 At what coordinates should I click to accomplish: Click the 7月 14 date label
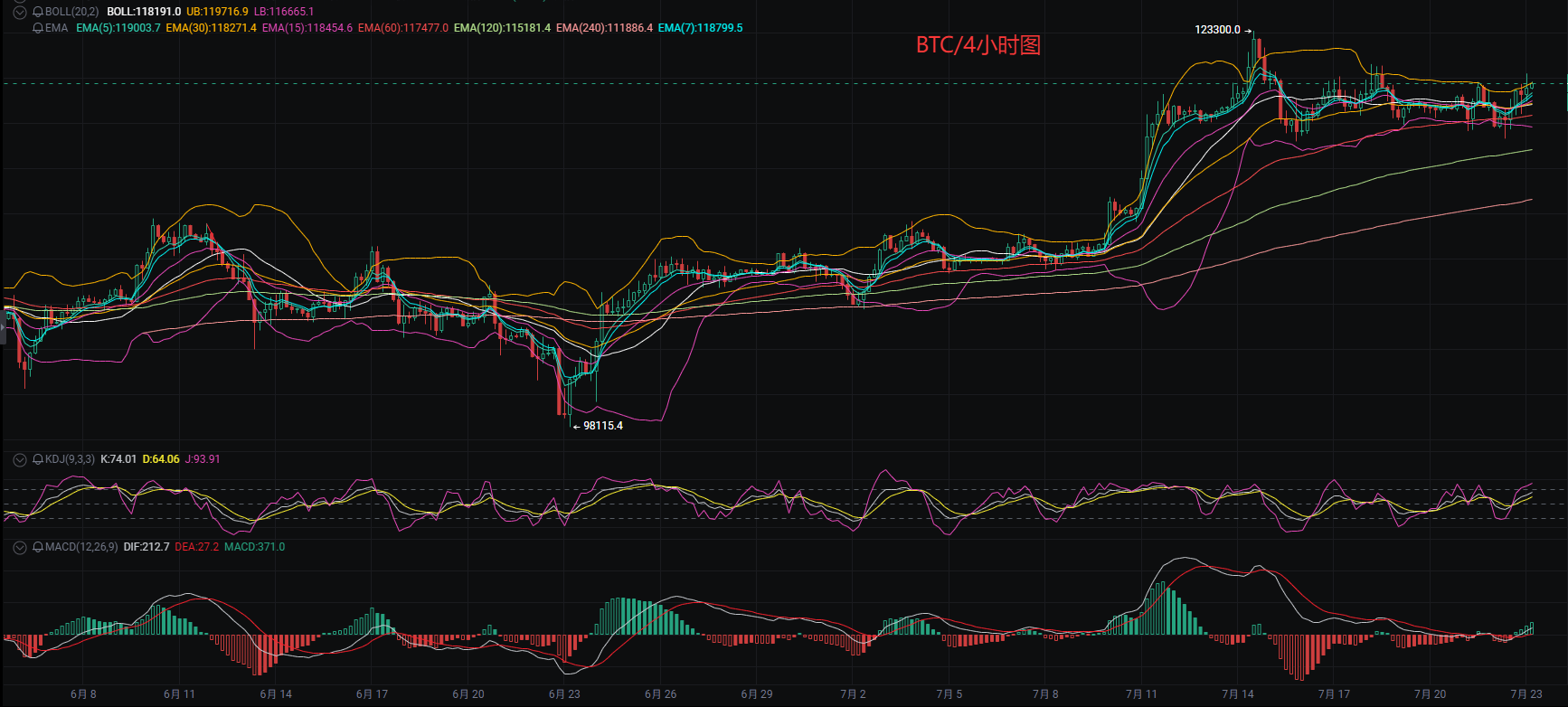click(x=1238, y=694)
